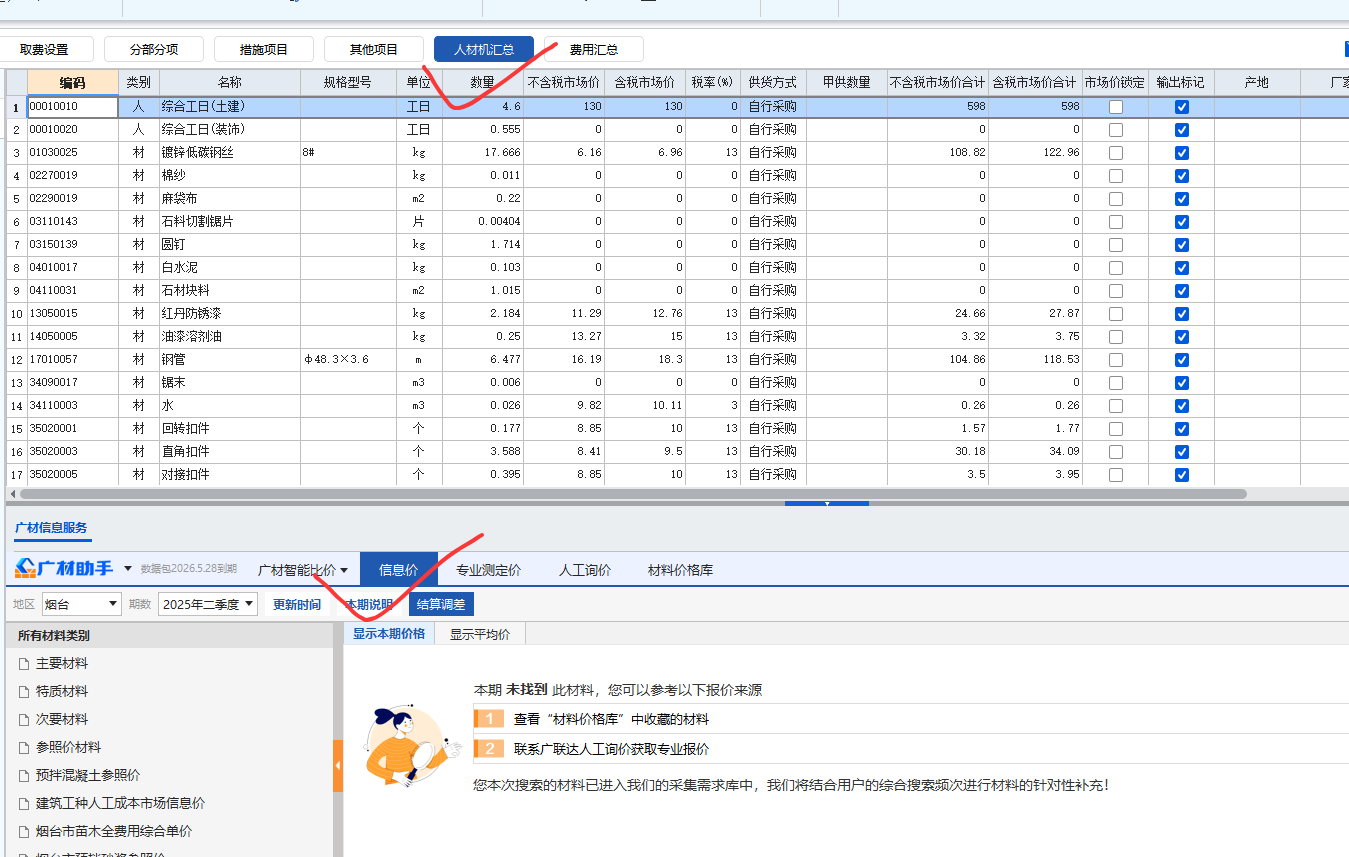Click the orange sidebar collapse handle

pyautogui.click(x=338, y=767)
